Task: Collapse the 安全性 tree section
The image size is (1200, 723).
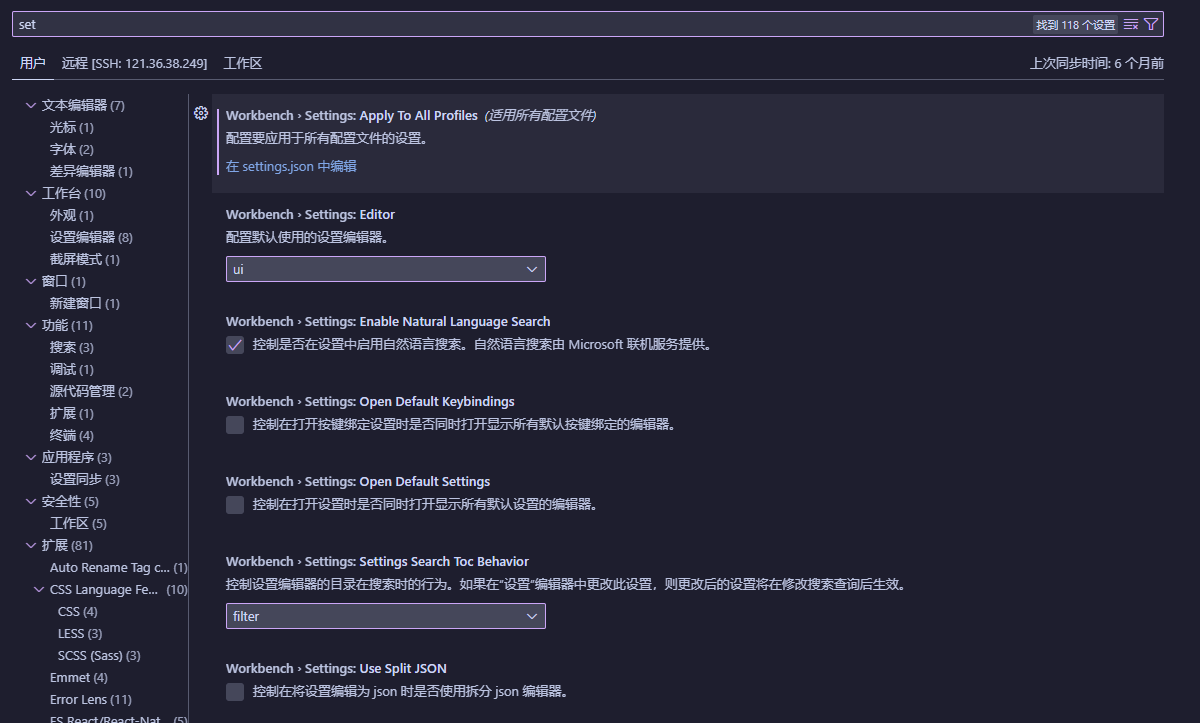Action: tap(31, 501)
